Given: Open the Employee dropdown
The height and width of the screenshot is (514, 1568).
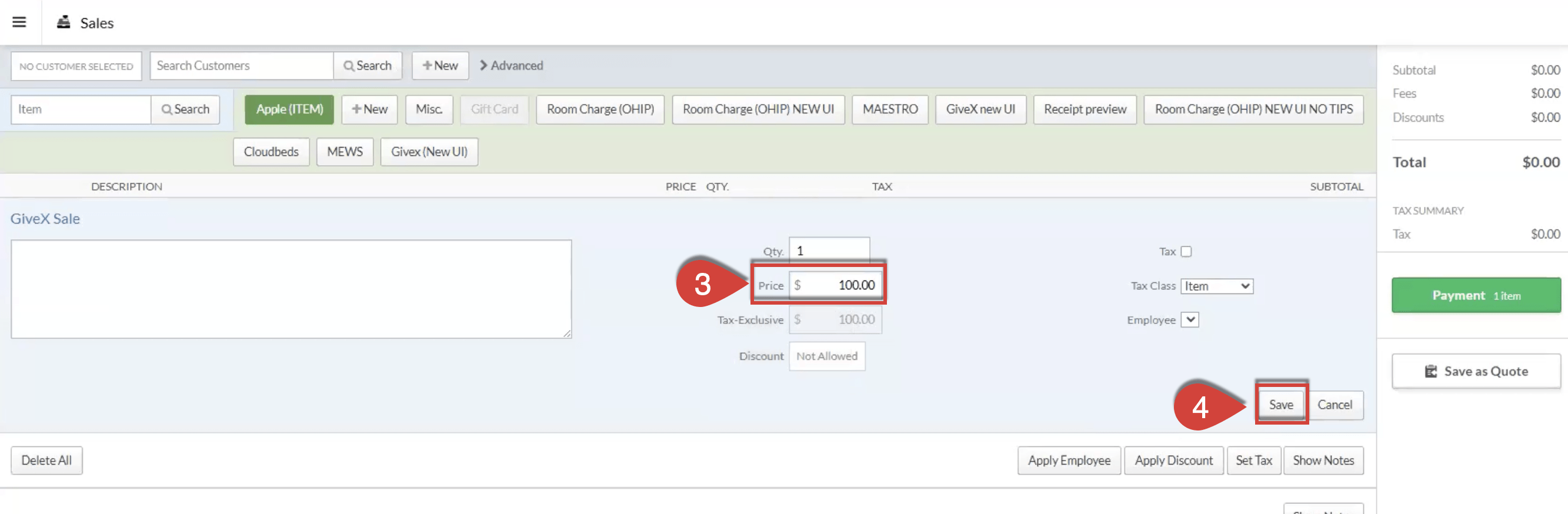Looking at the screenshot, I should [x=1189, y=319].
